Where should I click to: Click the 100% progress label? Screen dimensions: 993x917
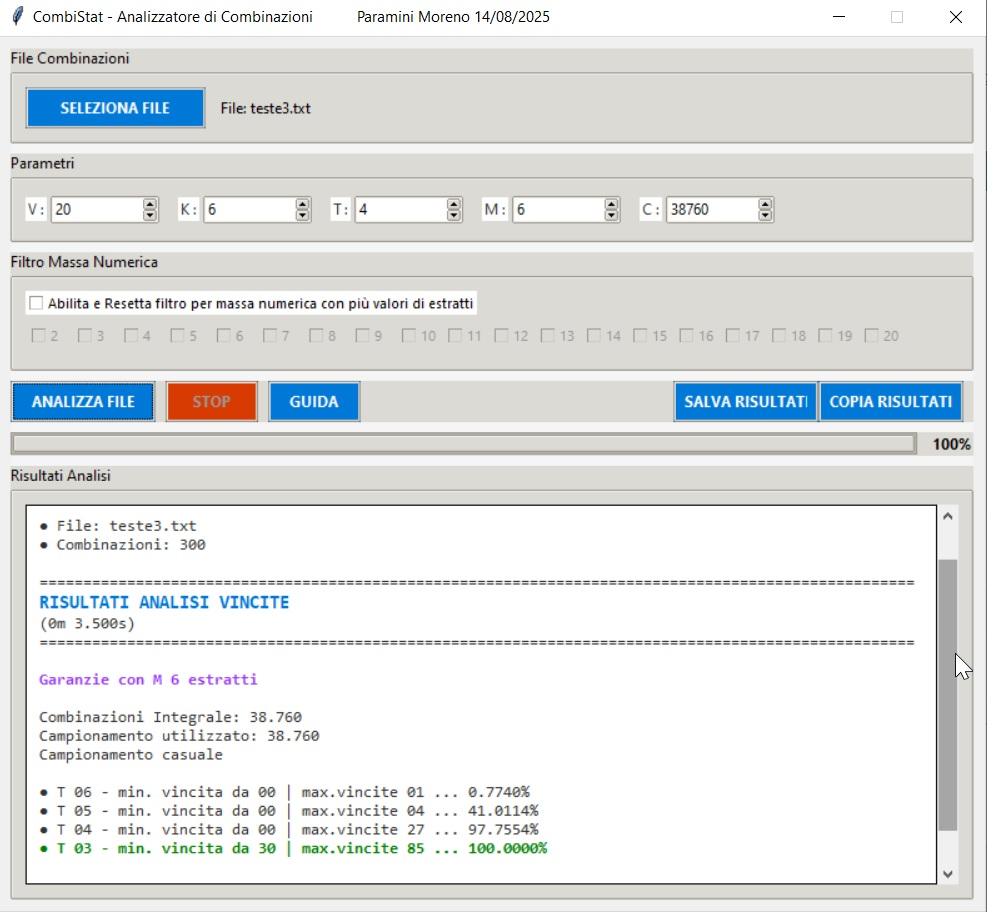tap(951, 445)
